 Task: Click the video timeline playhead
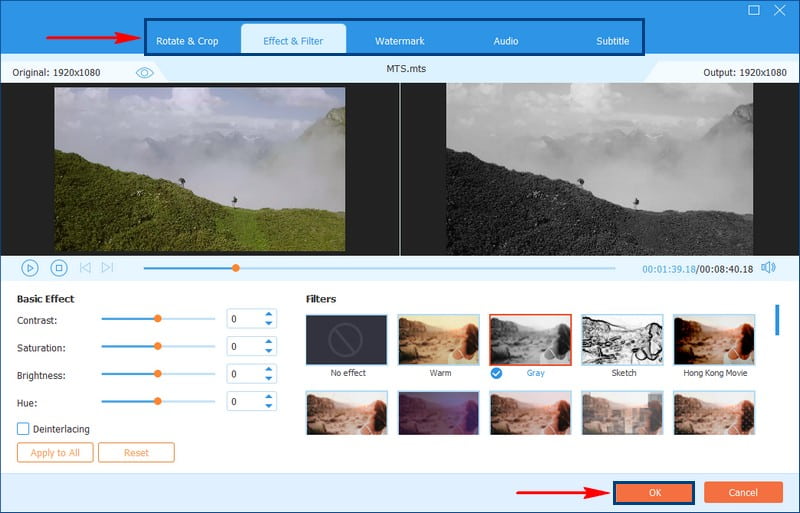pos(236,268)
